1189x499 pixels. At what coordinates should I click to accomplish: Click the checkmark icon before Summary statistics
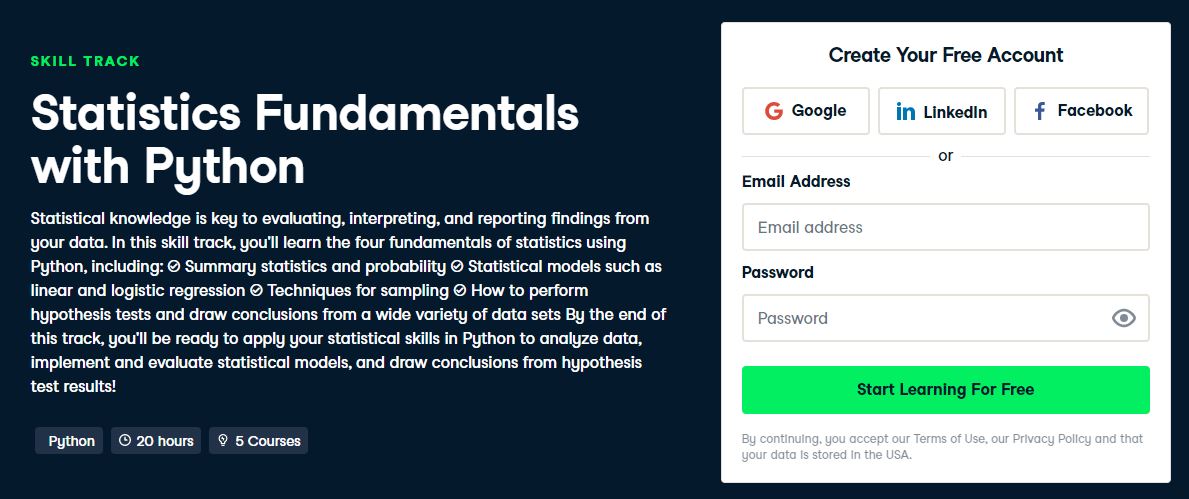coord(173,266)
